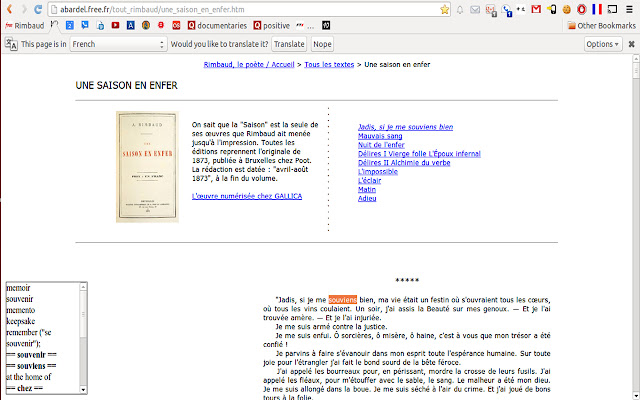Image resolution: width=640 pixels, height=400 pixels.
Task: Open the black square bookmark icon
Action: (326, 26)
